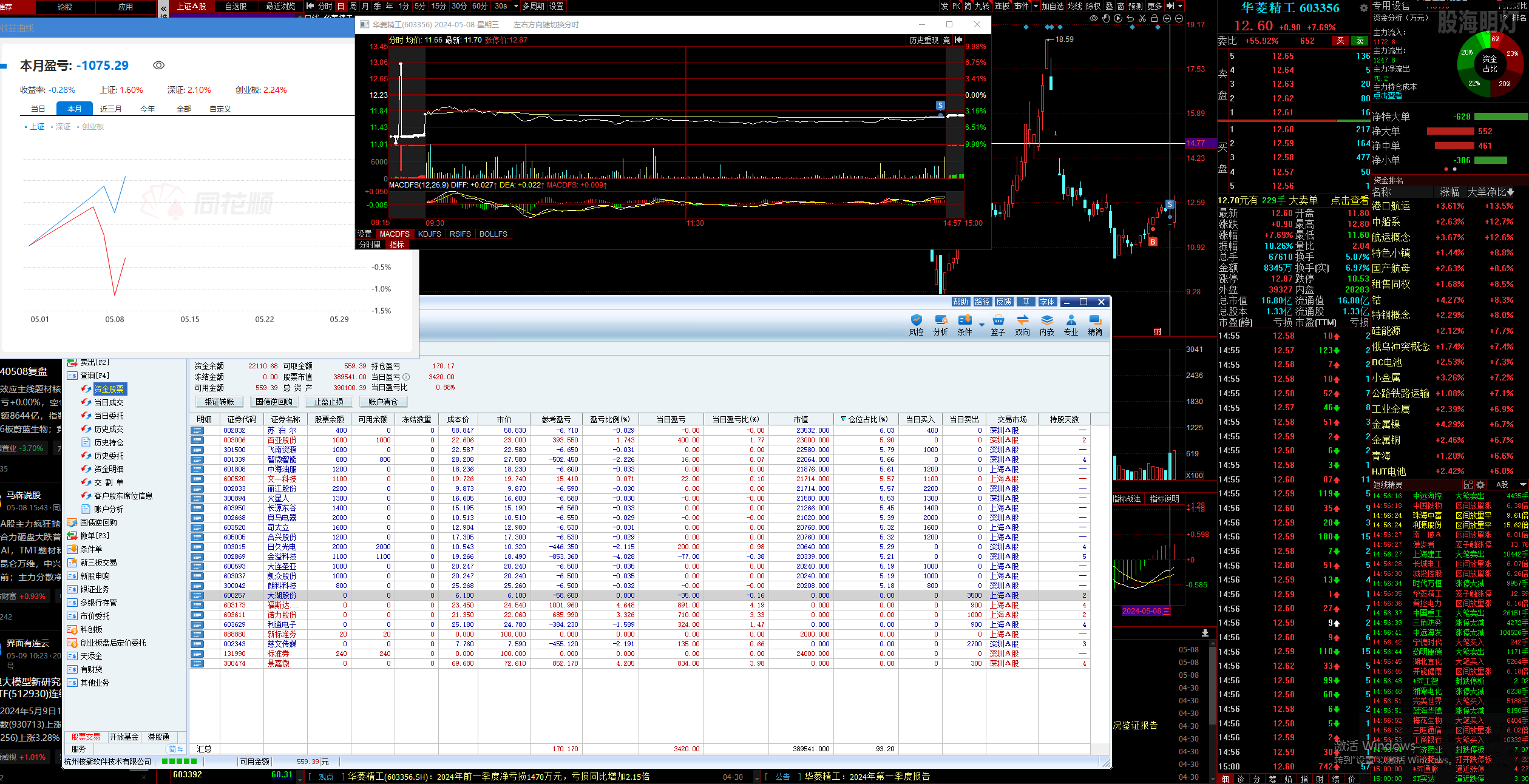The width and height of the screenshot is (1529, 784).
Task: Click the download arrow icon below K-line indicators
Action: tap(1205, 633)
